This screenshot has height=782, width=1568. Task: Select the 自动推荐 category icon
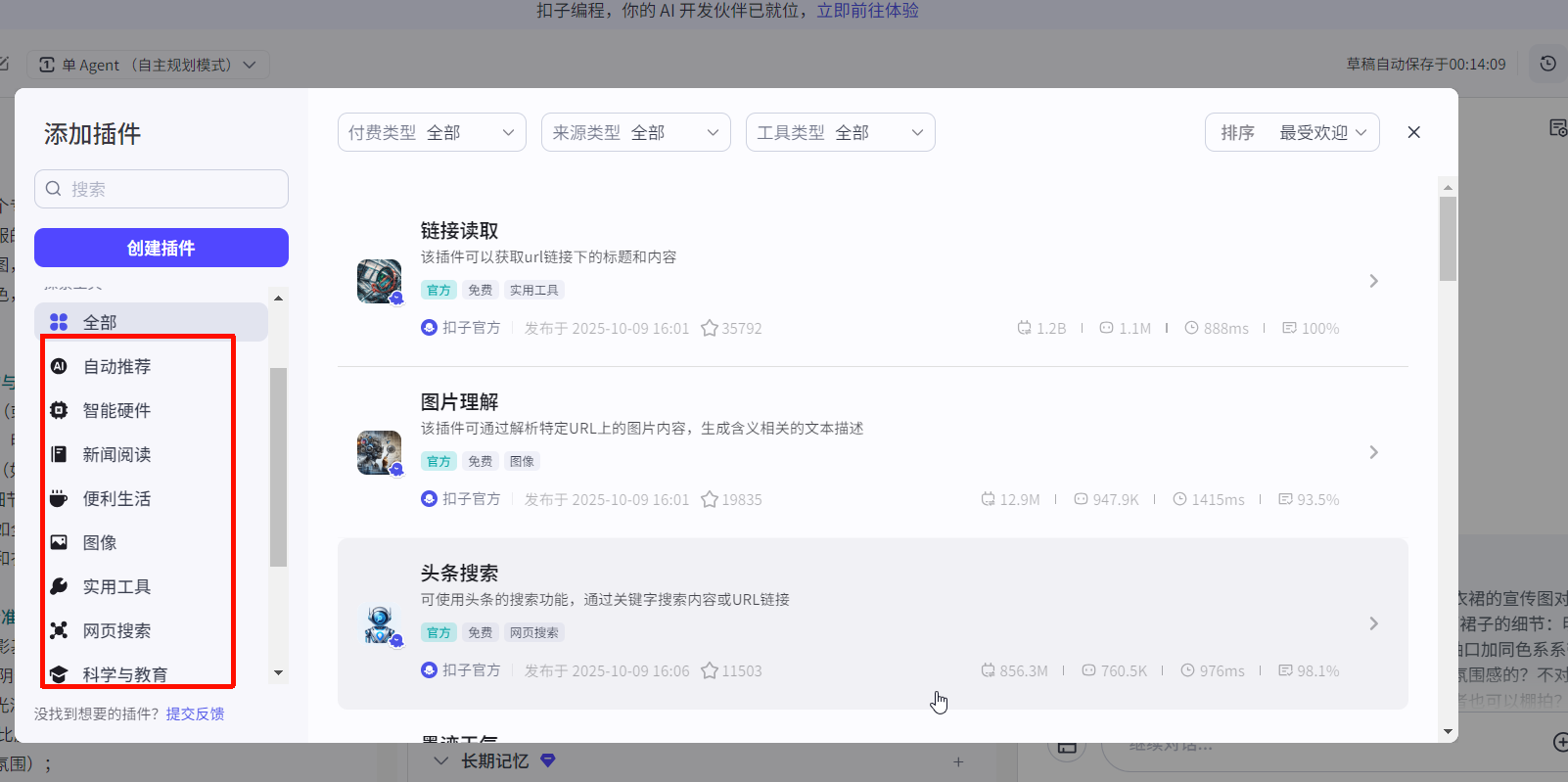(x=59, y=366)
